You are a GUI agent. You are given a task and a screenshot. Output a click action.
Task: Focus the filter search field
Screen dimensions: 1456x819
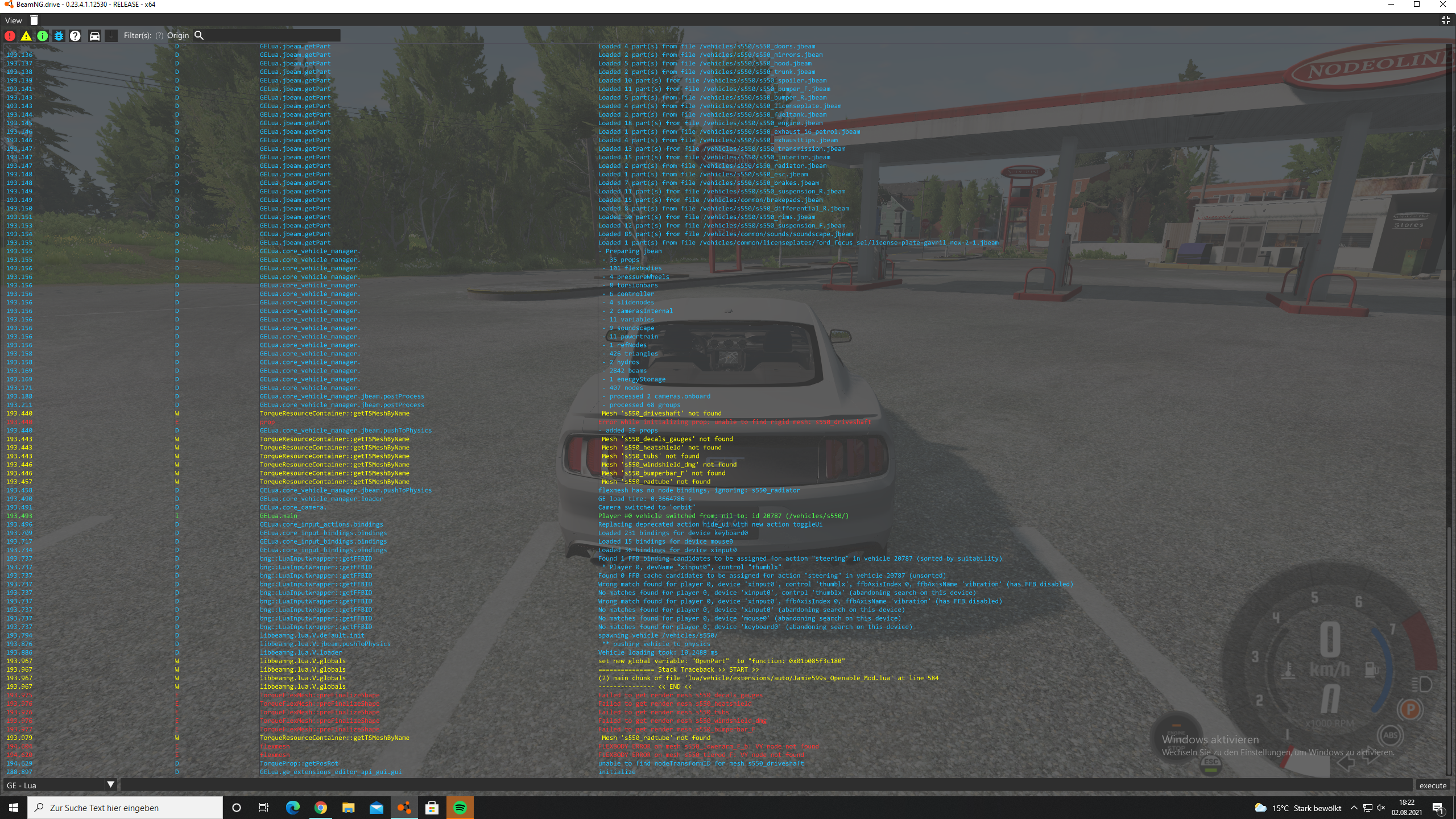(273, 35)
